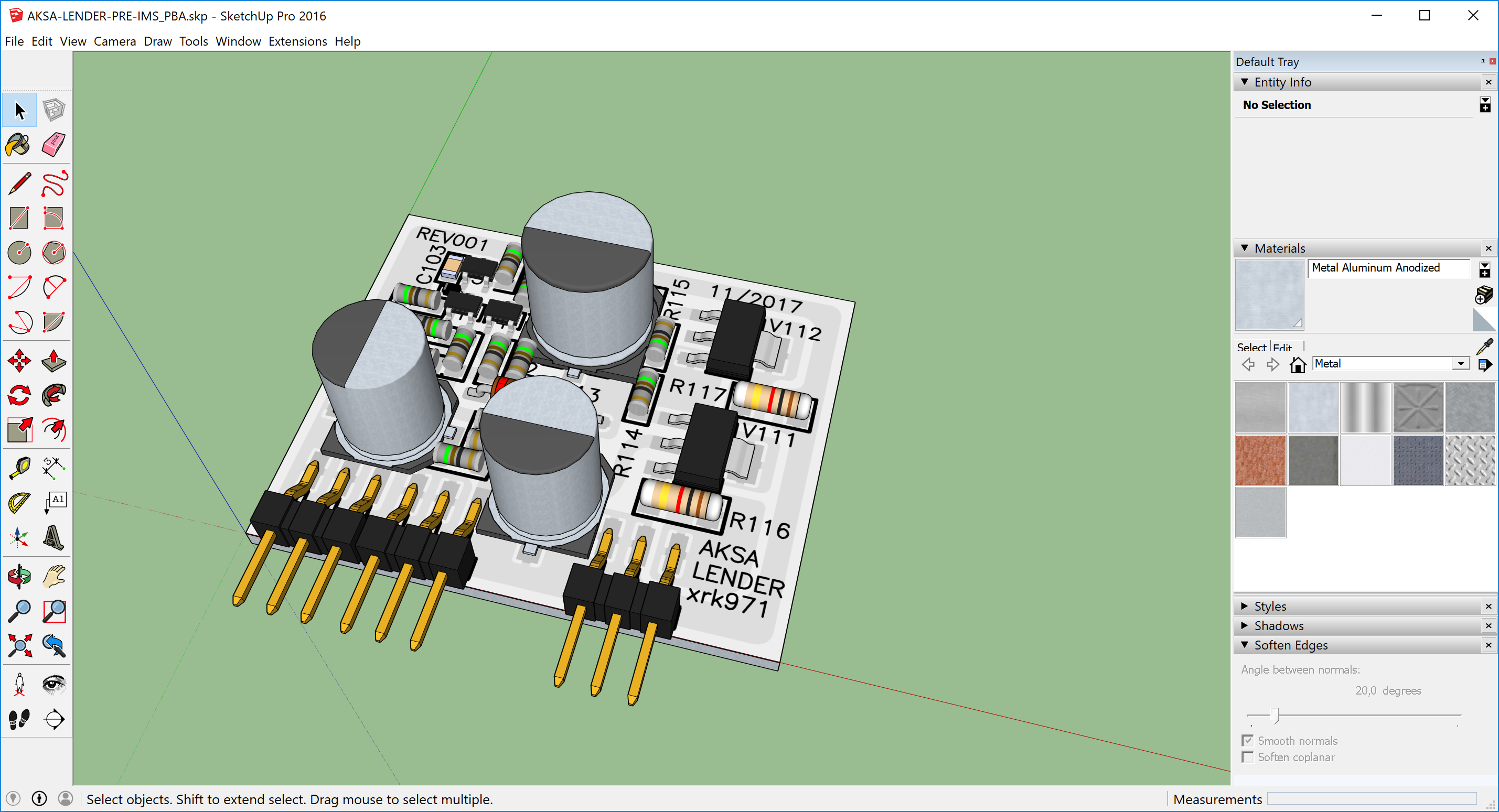Close the Styles panel
1499x812 pixels.
pyautogui.click(x=1488, y=606)
